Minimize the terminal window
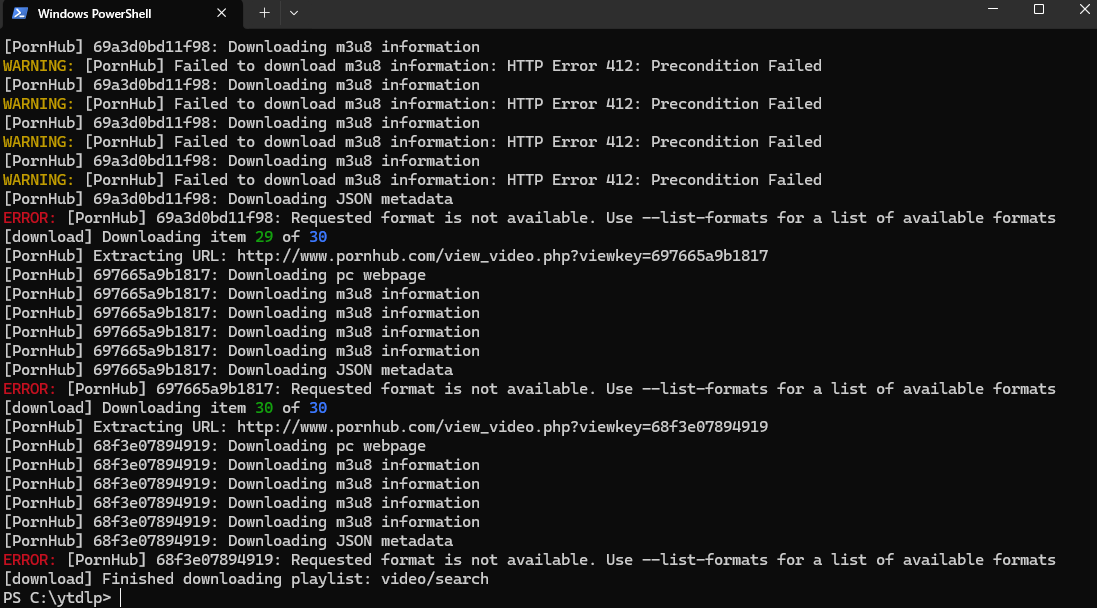 [x=993, y=9]
